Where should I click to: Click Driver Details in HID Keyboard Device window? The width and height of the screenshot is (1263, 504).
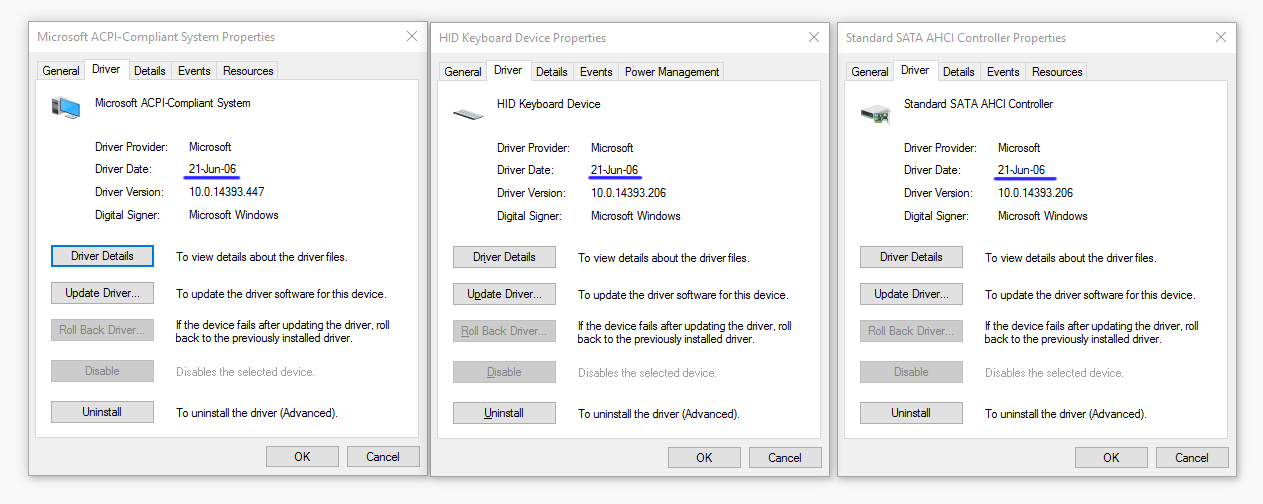[504, 257]
